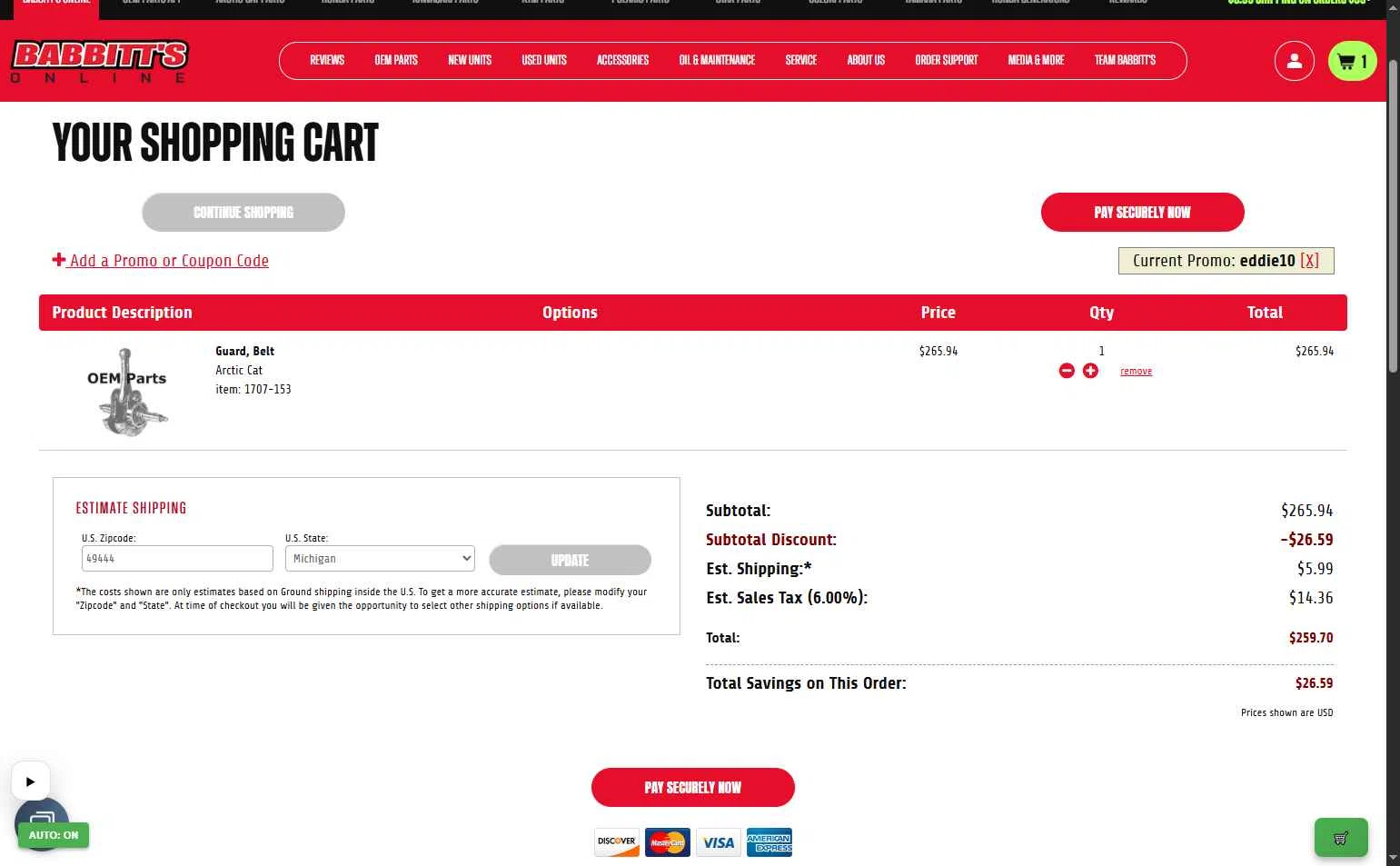Open the Order Support menu item

click(x=947, y=60)
